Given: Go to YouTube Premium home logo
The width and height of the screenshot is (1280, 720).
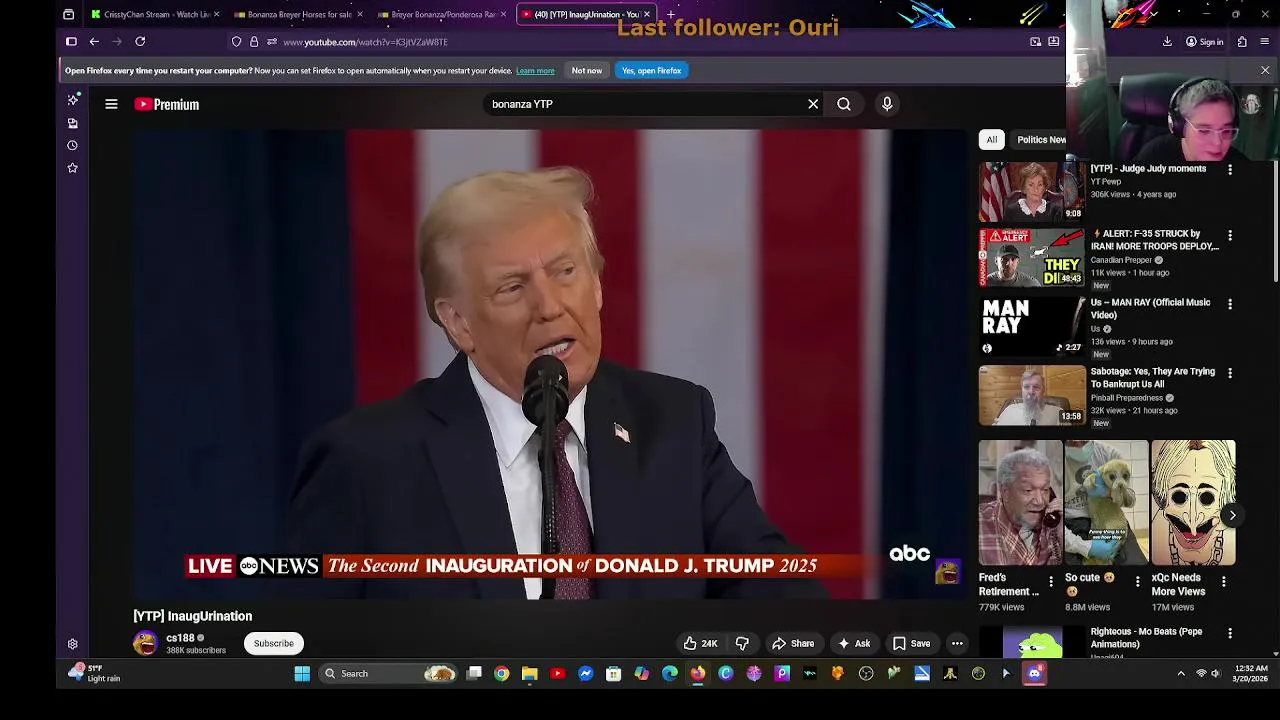Looking at the screenshot, I should 167,104.
